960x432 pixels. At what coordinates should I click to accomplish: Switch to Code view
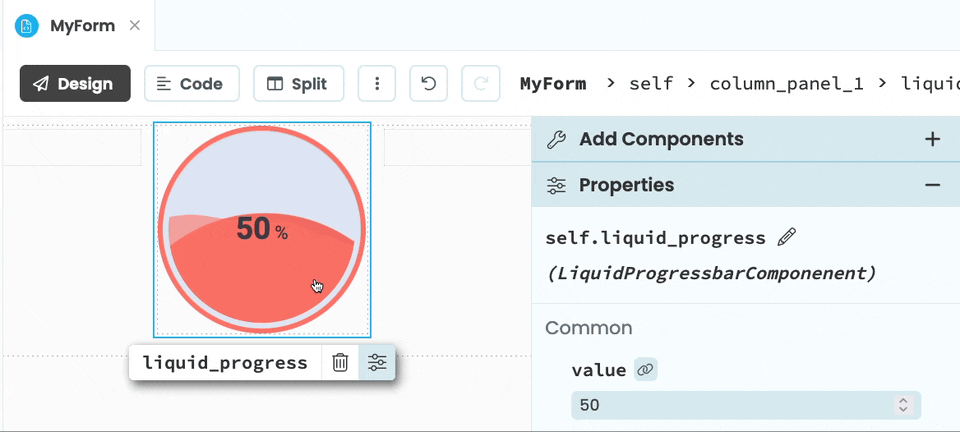[191, 84]
